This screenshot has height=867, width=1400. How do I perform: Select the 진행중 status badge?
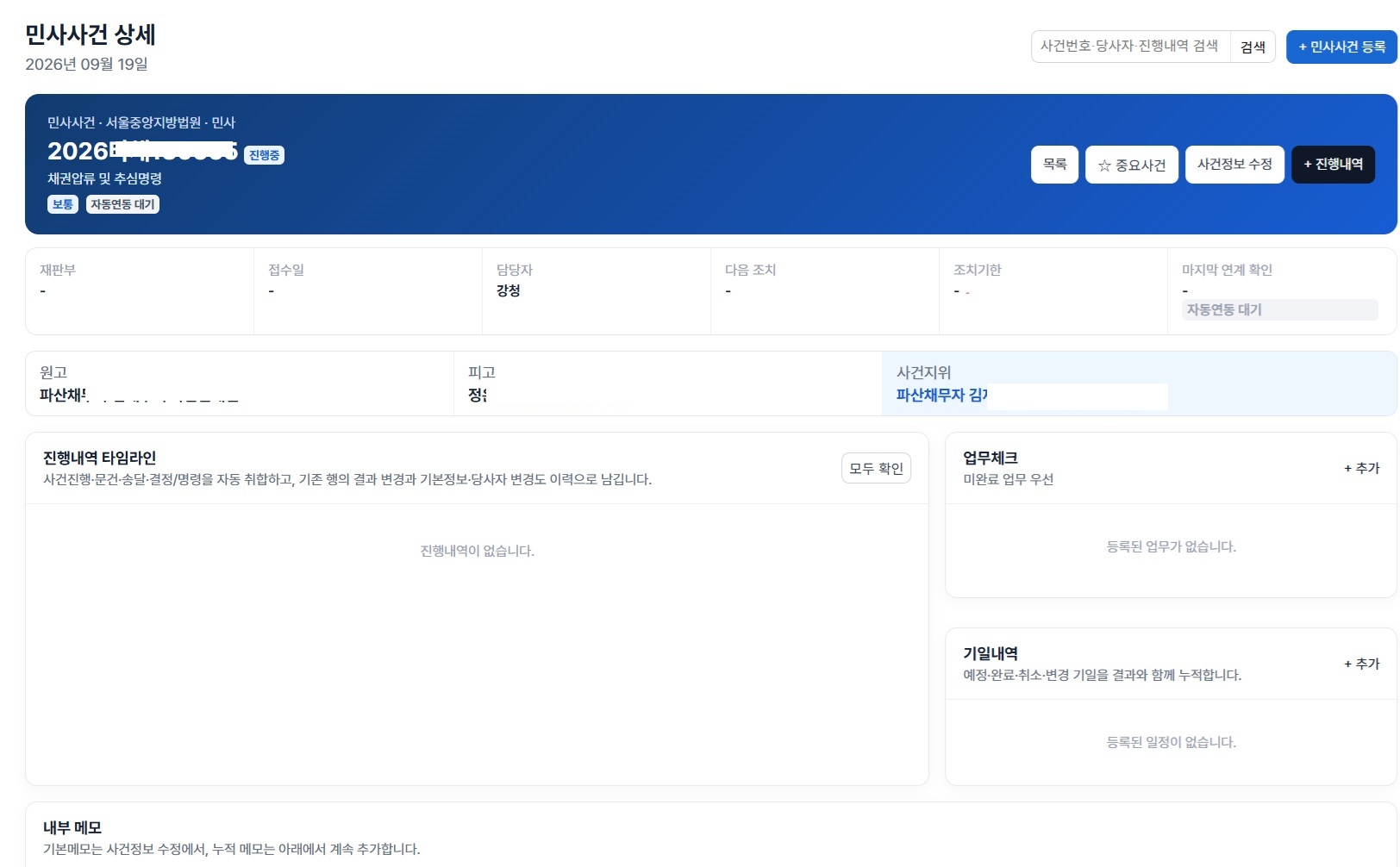click(x=264, y=155)
